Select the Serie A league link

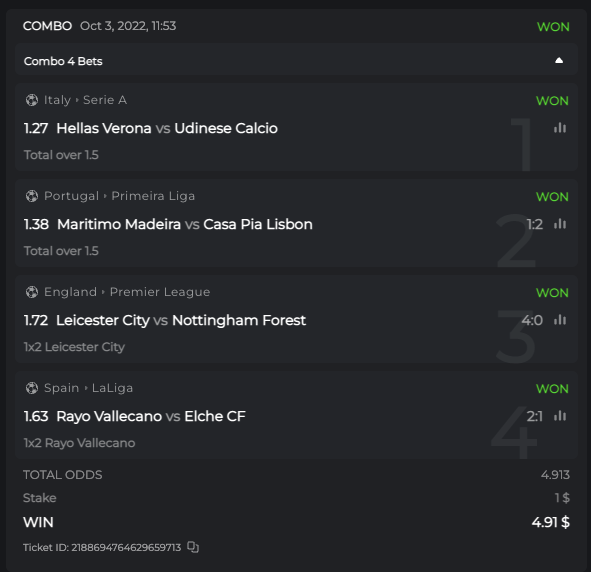tap(105, 100)
